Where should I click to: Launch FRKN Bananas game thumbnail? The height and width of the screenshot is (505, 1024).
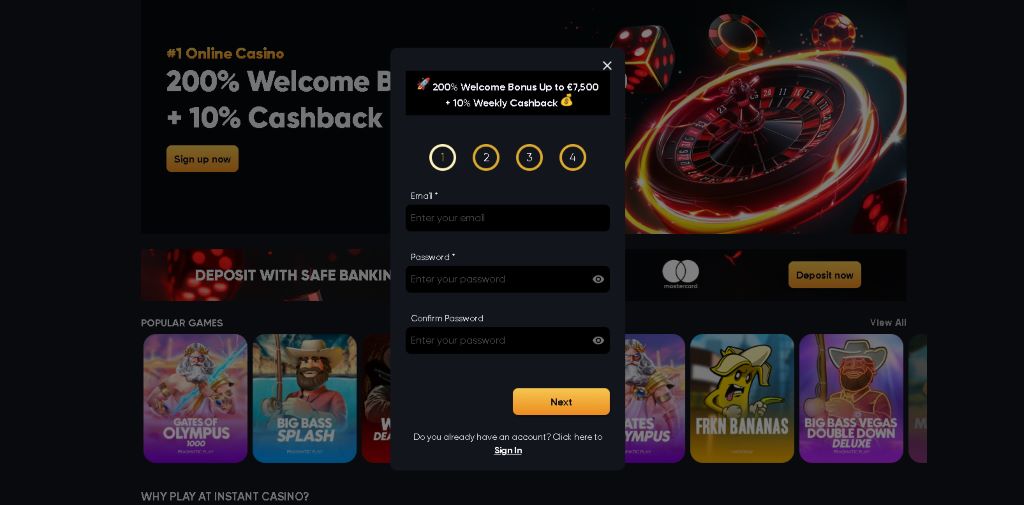[742, 399]
